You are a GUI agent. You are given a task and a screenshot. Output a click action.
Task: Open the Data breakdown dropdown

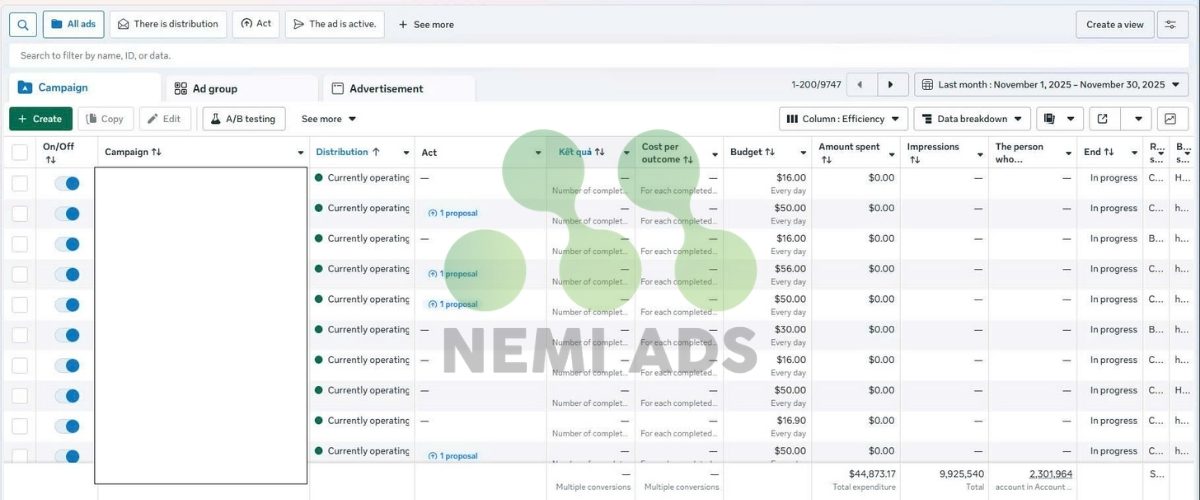972,119
